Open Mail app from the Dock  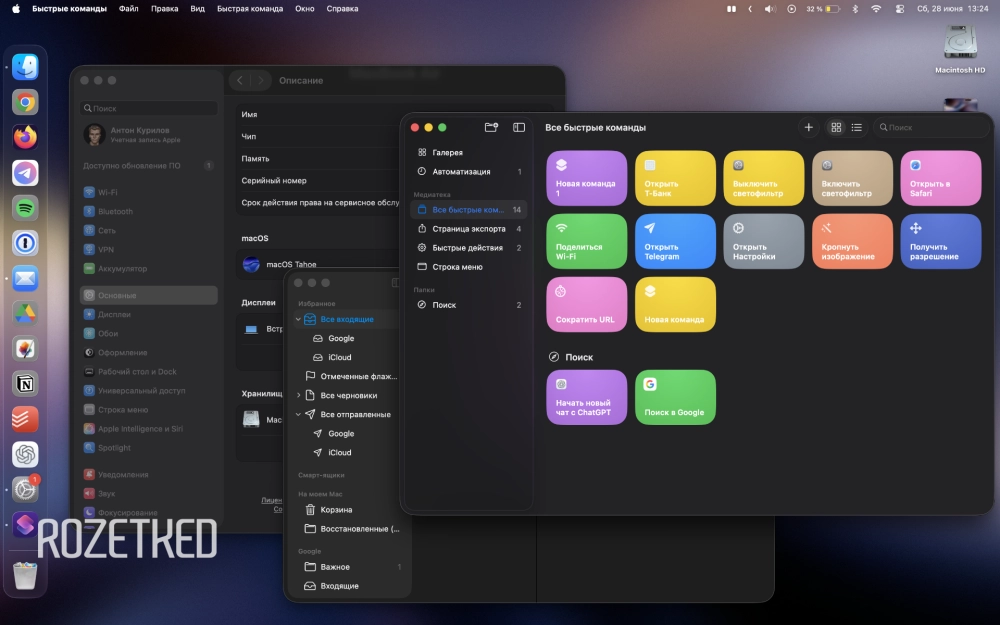click(x=26, y=279)
